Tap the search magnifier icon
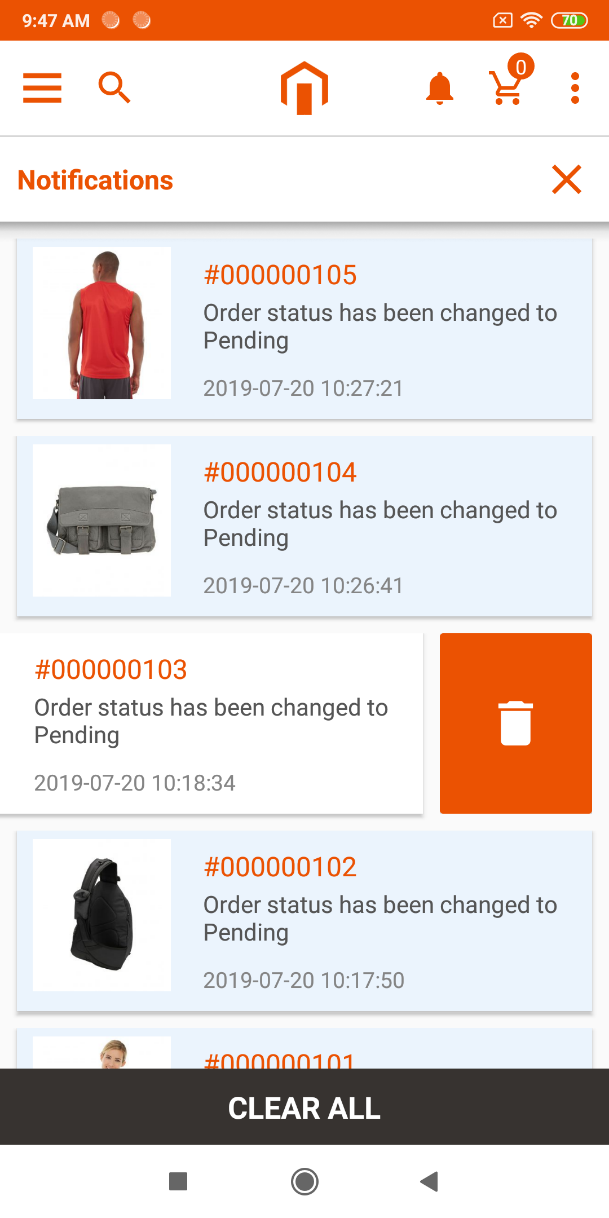609x1218 pixels. (x=114, y=88)
